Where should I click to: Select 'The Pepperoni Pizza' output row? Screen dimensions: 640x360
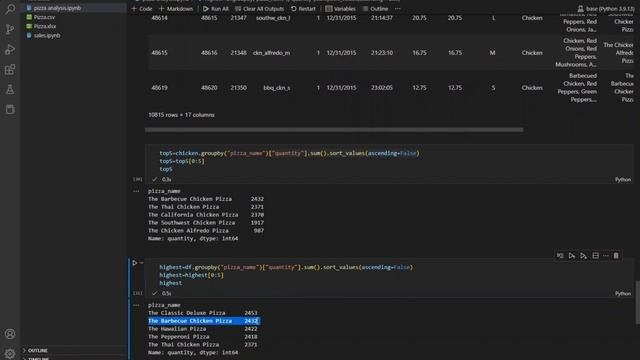[203, 337]
